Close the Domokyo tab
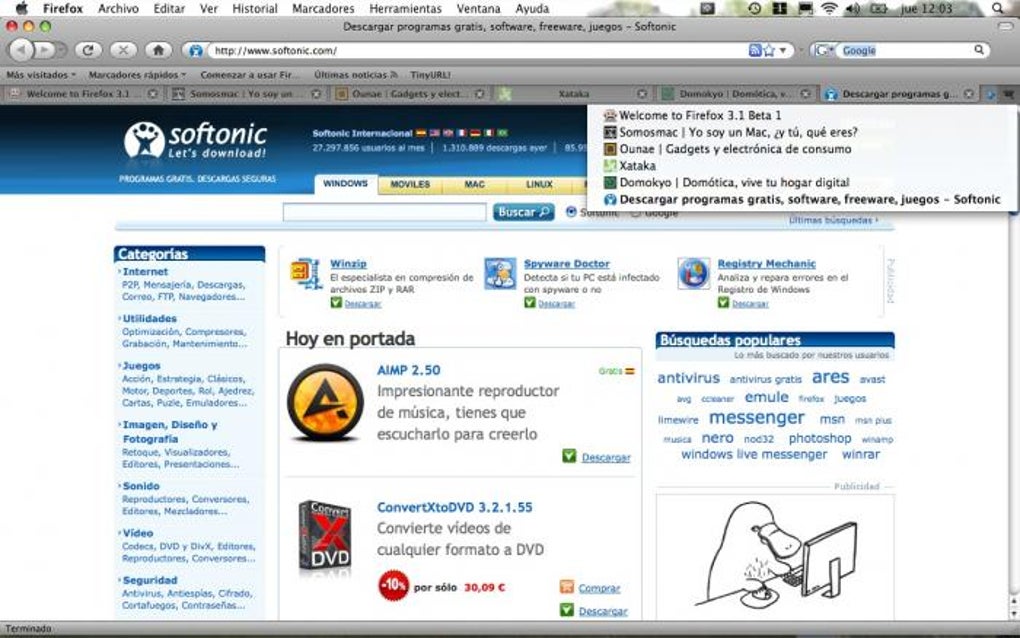This screenshot has width=1020, height=638. tap(805, 94)
